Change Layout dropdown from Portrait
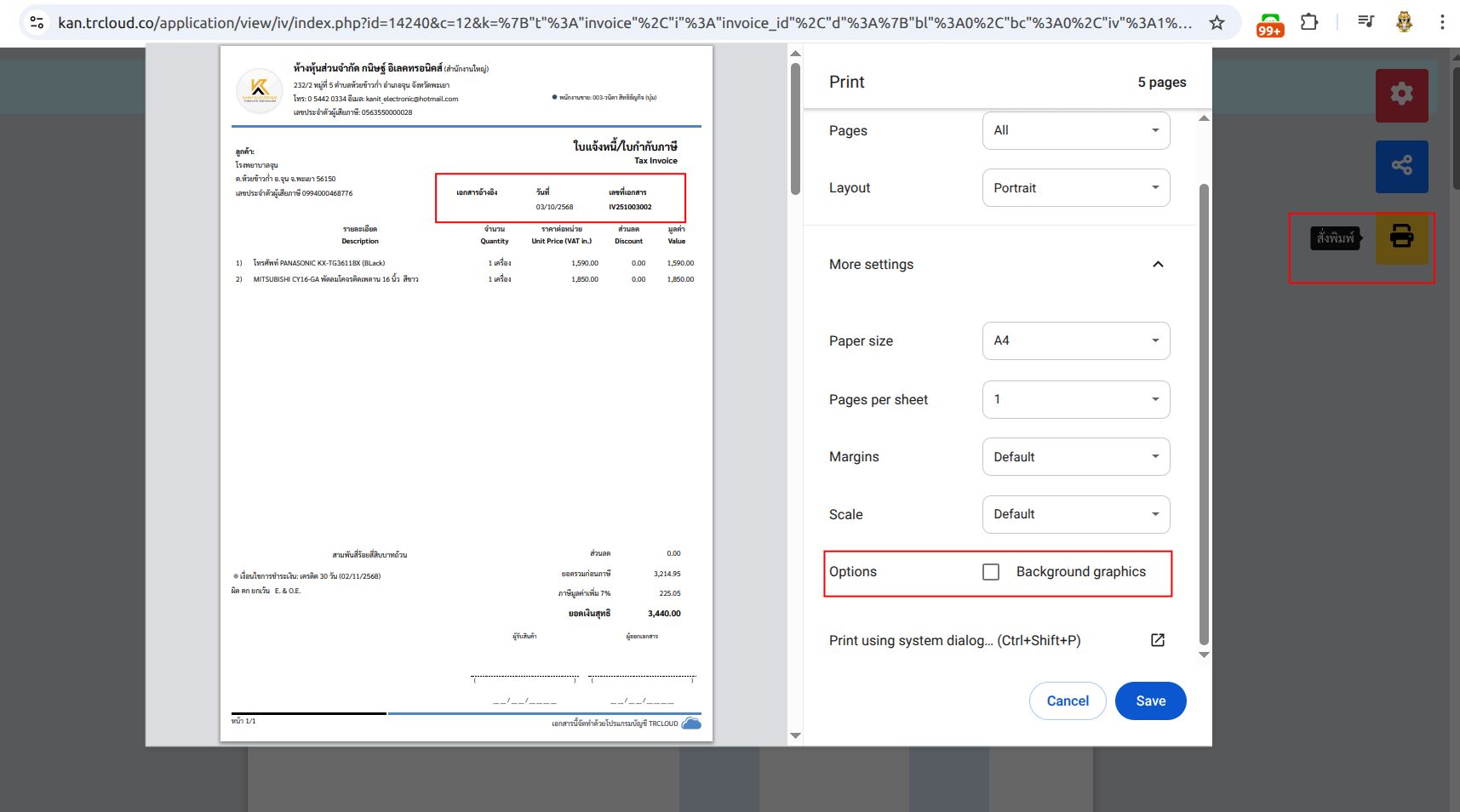The width and height of the screenshot is (1460, 812). pos(1076,188)
